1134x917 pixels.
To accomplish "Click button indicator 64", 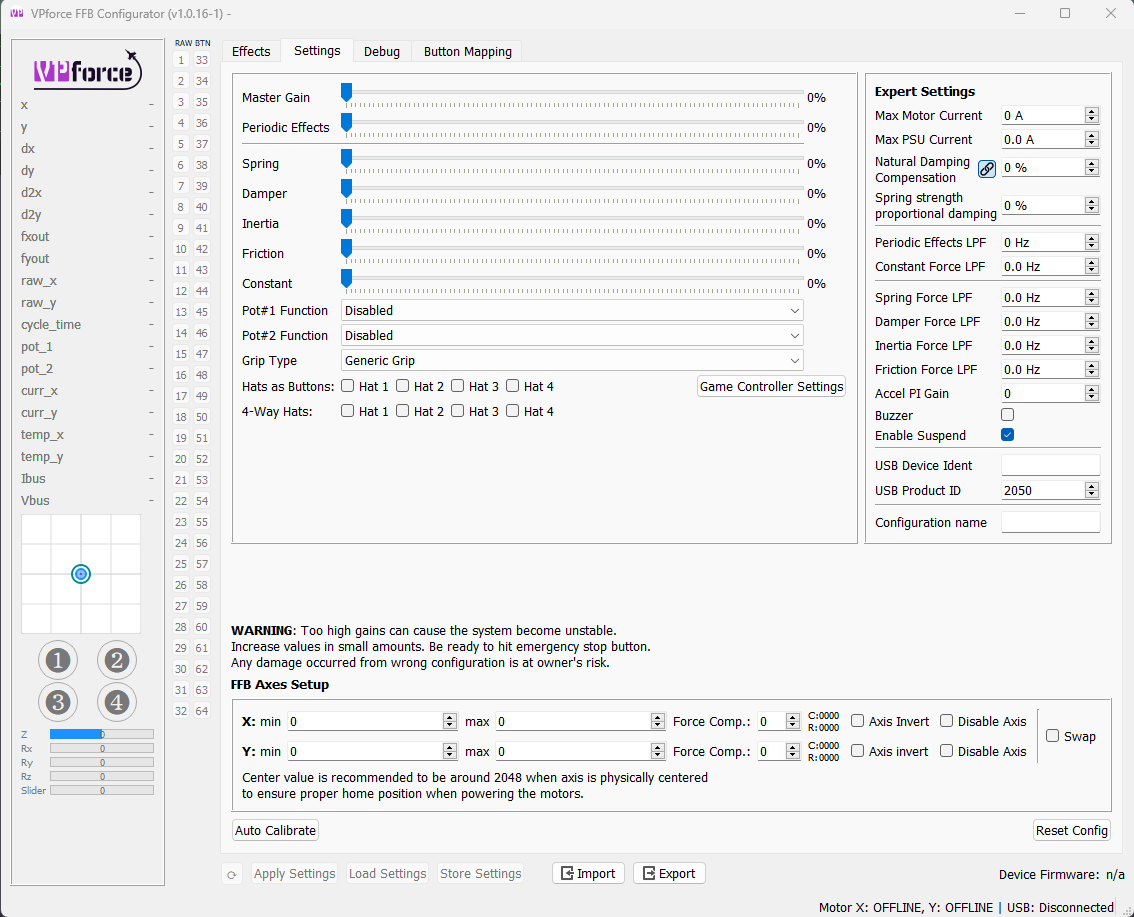I will tap(202, 711).
